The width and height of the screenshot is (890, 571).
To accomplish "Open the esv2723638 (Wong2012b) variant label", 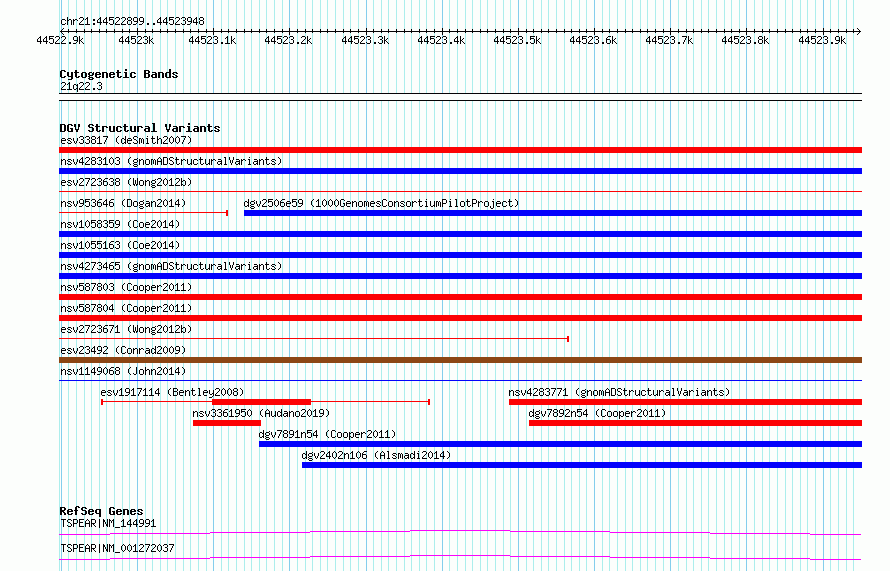I will click(x=126, y=182).
